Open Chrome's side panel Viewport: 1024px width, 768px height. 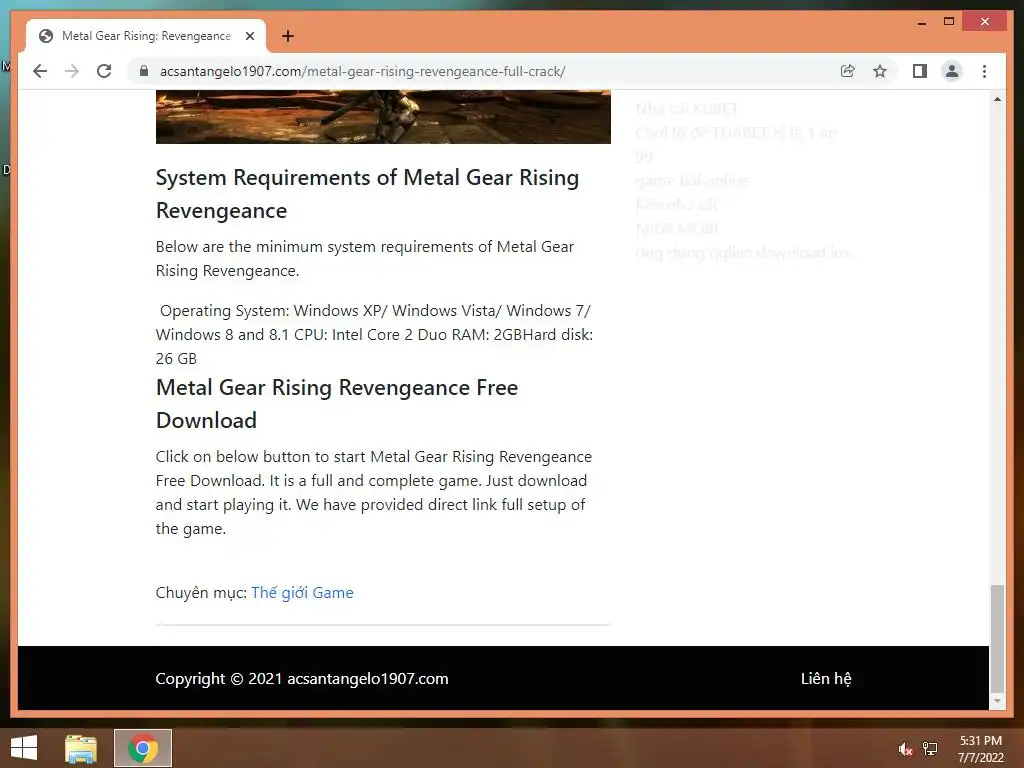[x=920, y=71]
